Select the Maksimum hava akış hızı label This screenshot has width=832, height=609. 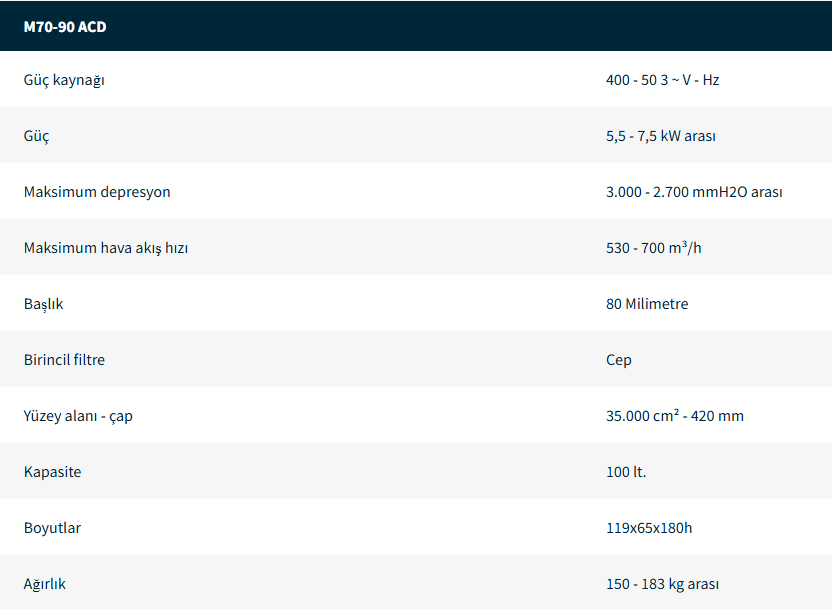[x=106, y=248]
